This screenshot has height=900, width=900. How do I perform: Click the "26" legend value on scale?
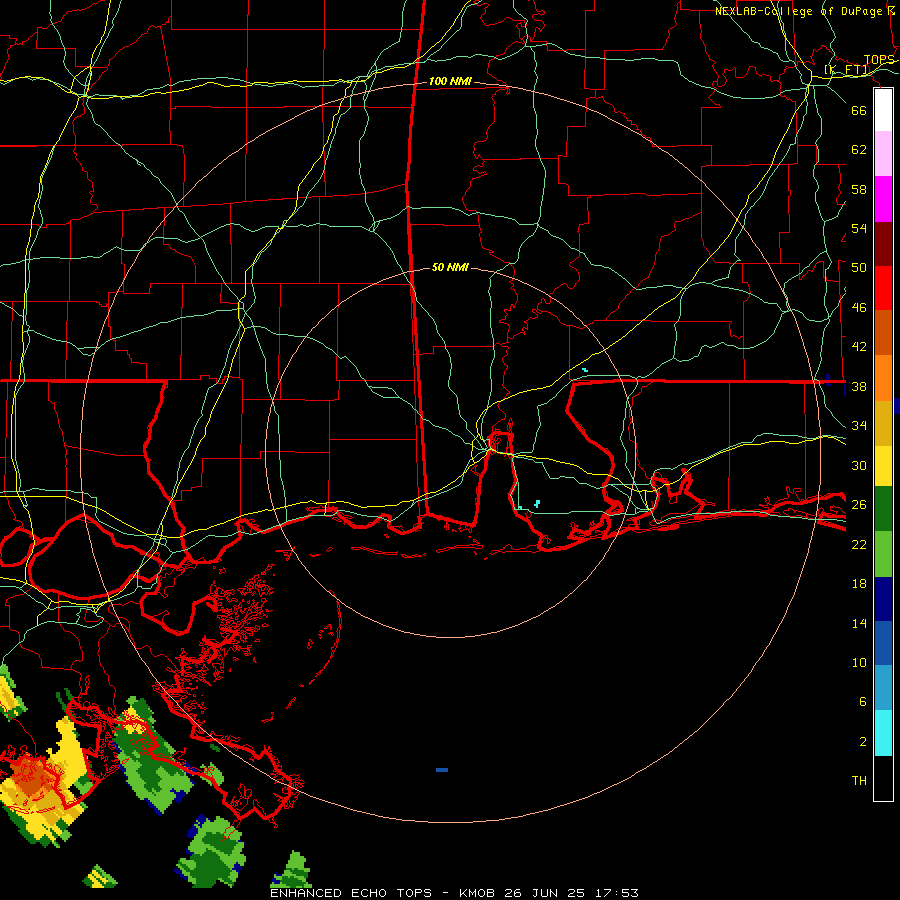pos(859,505)
